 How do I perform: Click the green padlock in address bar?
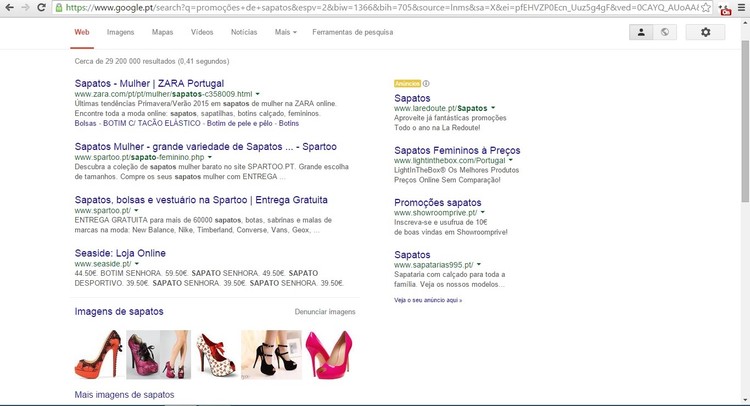click(x=59, y=8)
